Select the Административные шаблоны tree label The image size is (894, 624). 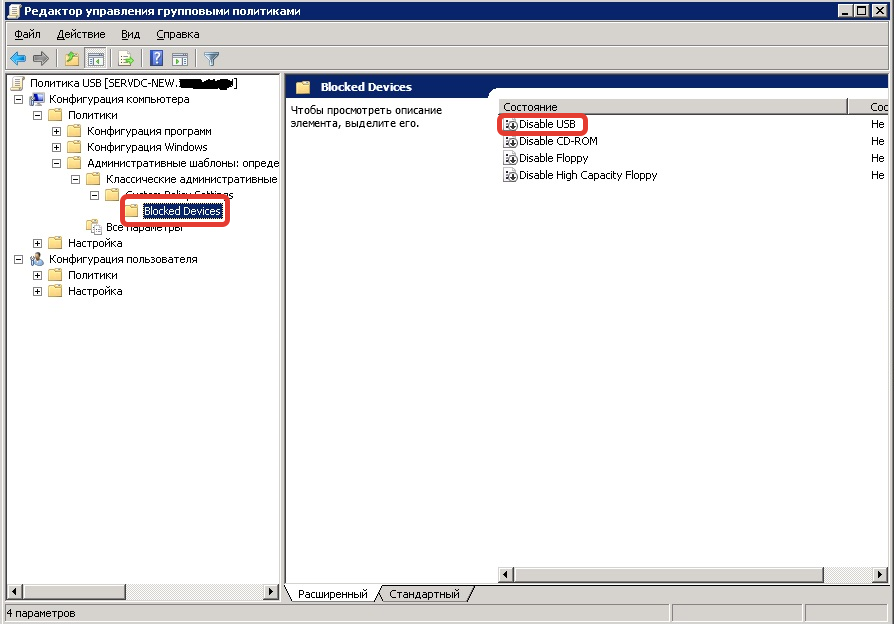pyautogui.click(x=182, y=163)
